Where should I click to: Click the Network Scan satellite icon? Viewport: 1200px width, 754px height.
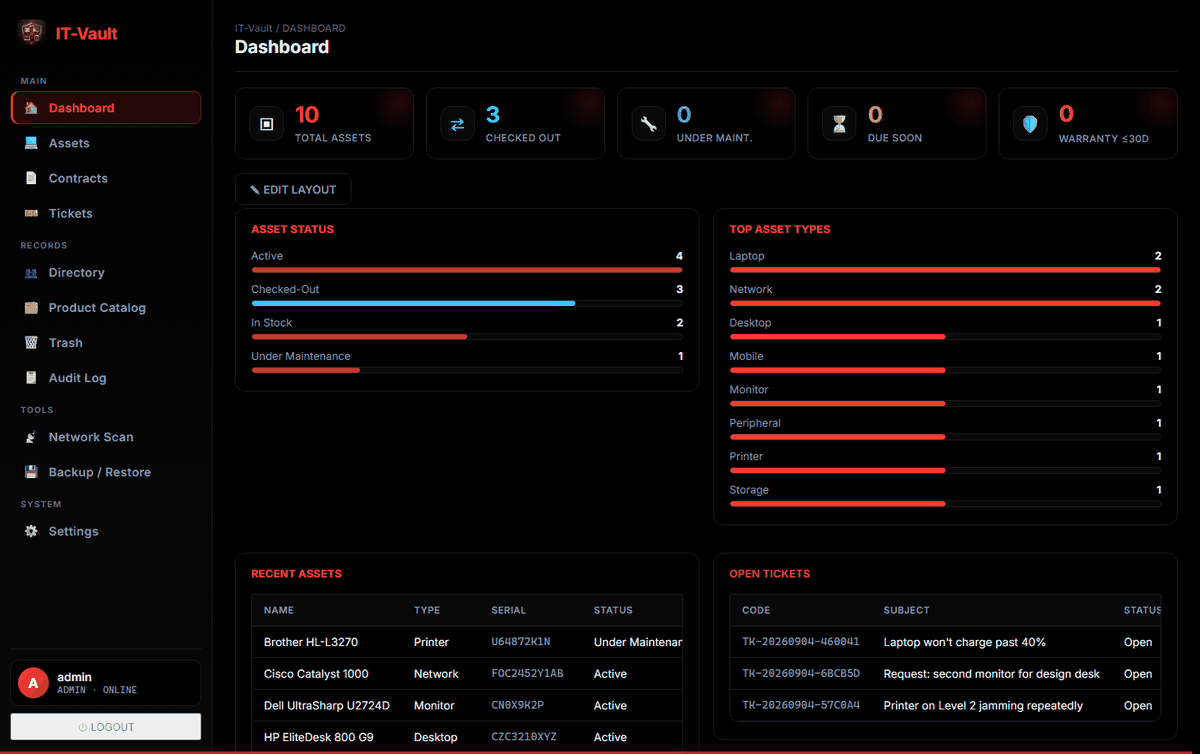[x=31, y=437]
